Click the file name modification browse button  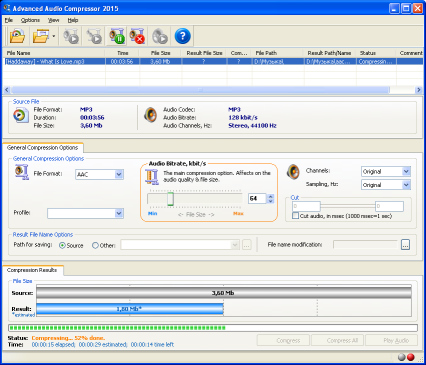tap(405, 245)
